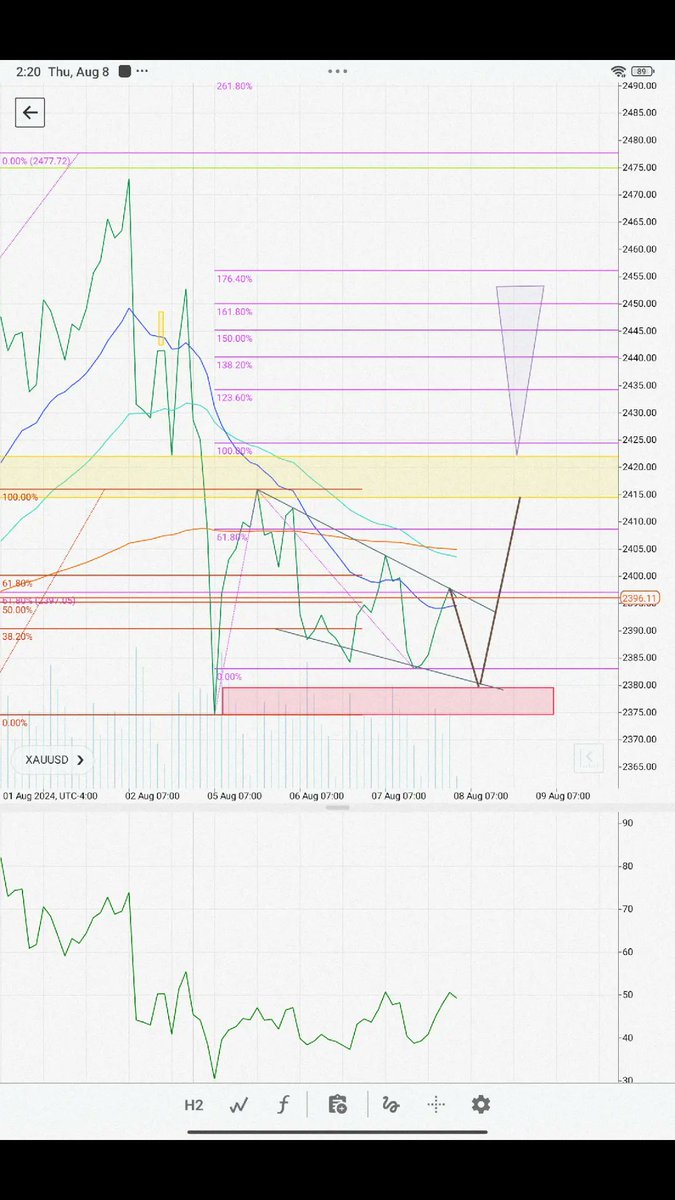675x1200 pixels.
Task: Go back using the arrow button
Action: point(30,112)
